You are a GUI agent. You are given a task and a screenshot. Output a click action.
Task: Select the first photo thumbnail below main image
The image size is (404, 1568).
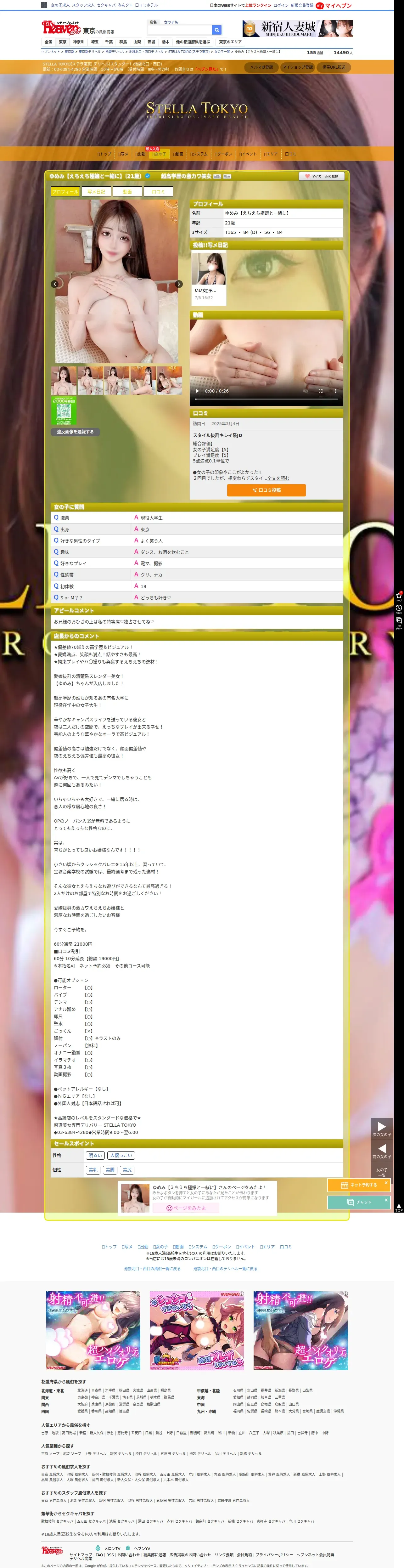pyautogui.click(x=64, y=381)
